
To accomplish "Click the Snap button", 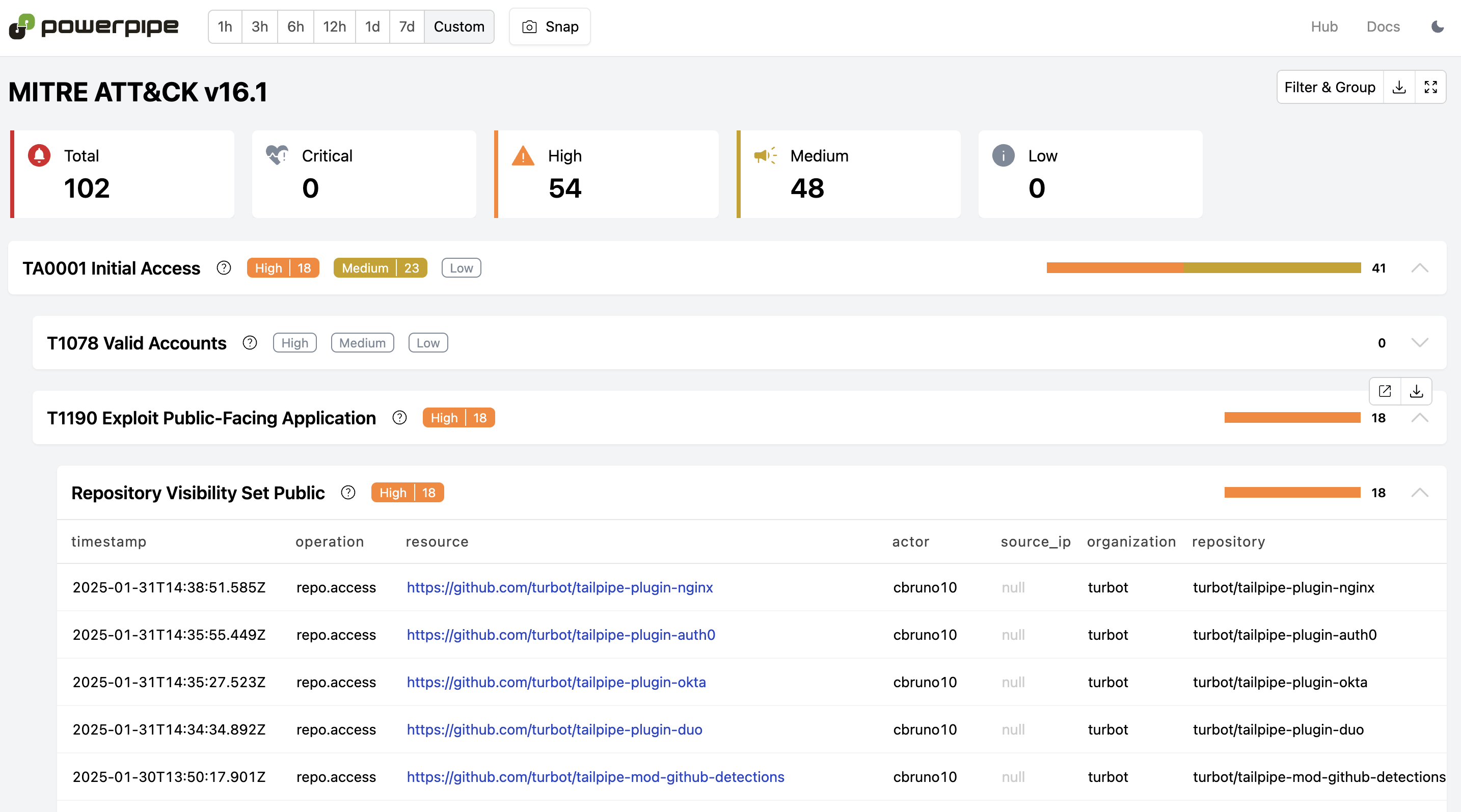I will [550, 26].
